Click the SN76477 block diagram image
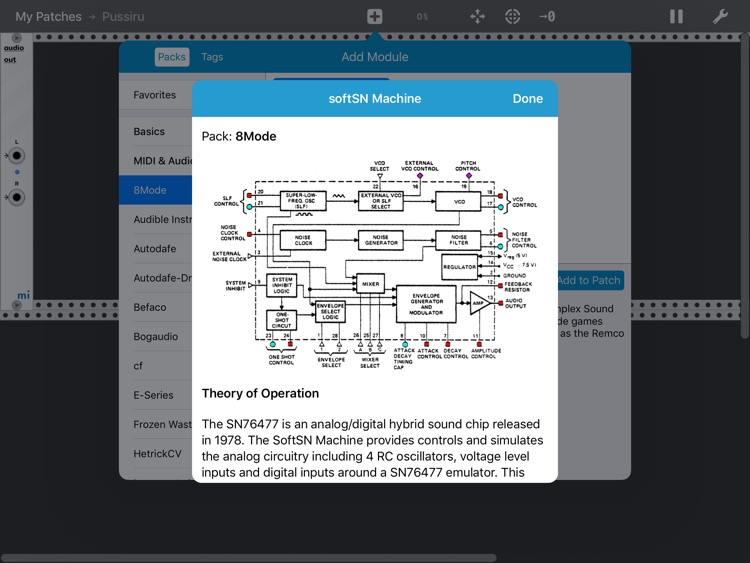The image size is (750, 563). [375, 265]
